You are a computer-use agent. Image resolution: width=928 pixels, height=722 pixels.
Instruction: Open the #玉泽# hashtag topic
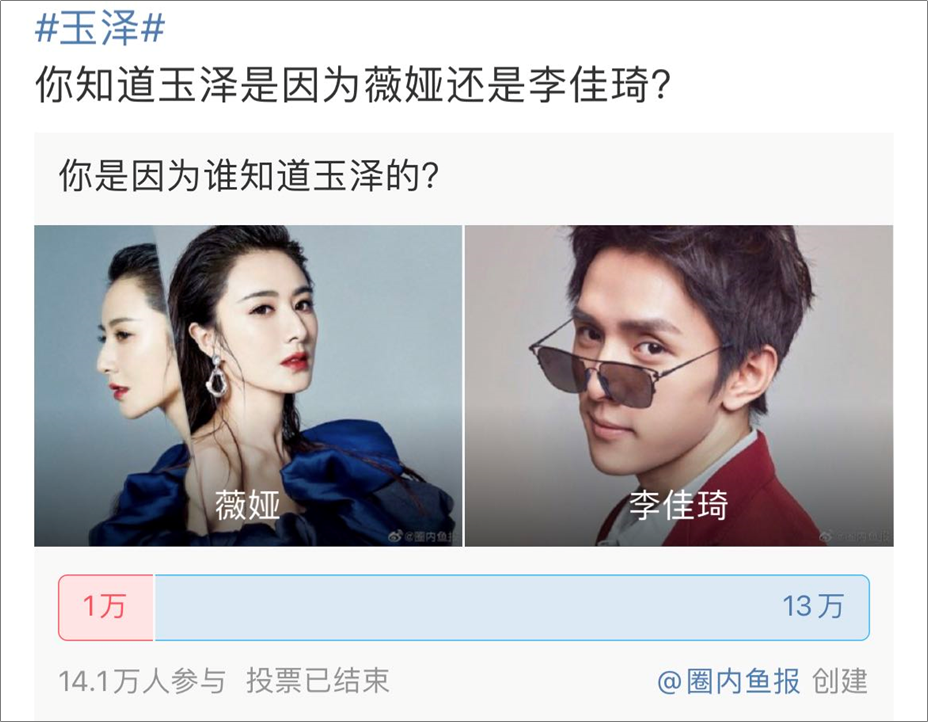click(99, 28)
